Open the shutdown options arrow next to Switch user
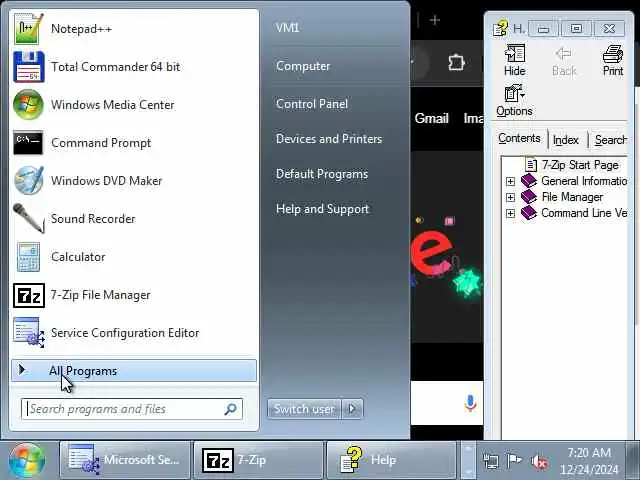640x480 pixels. pos(352,409)
